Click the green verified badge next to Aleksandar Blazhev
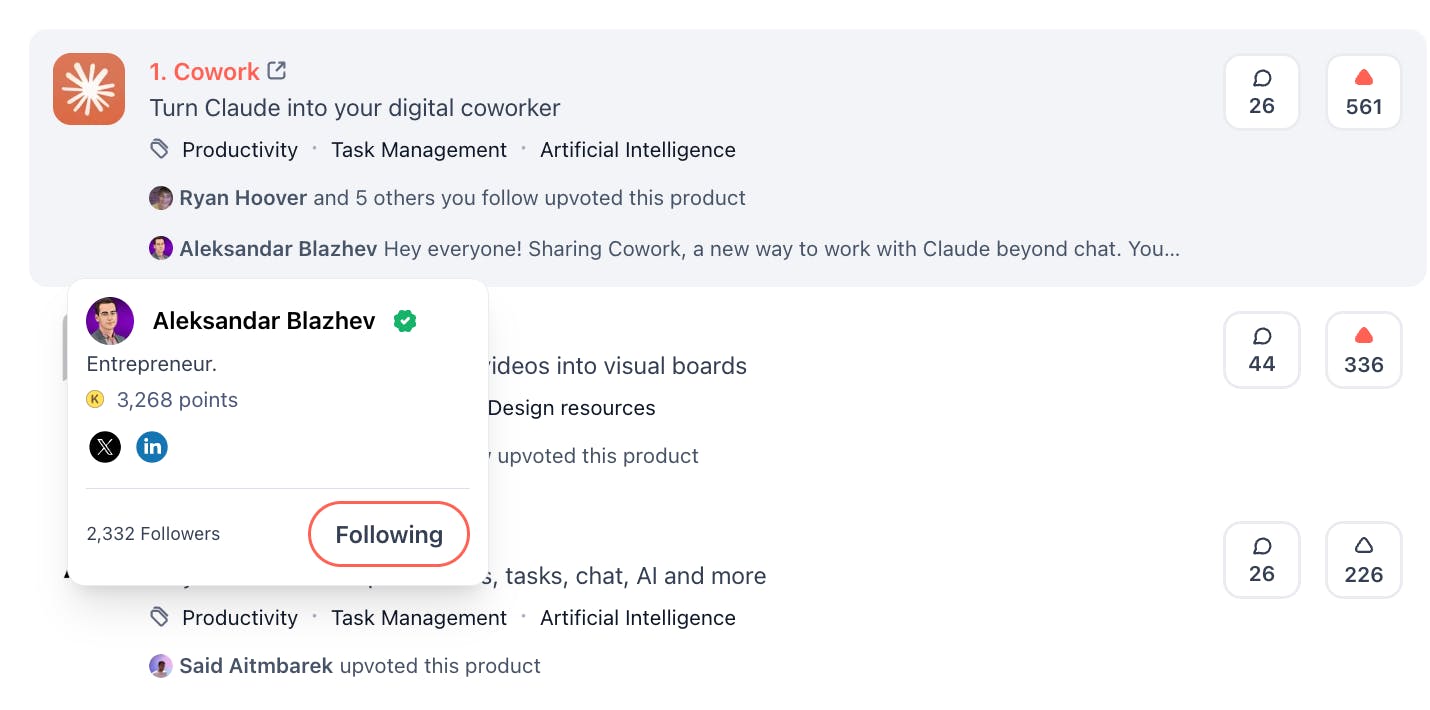The height and width of the screenshot is (710, 1430). [405, 321]
